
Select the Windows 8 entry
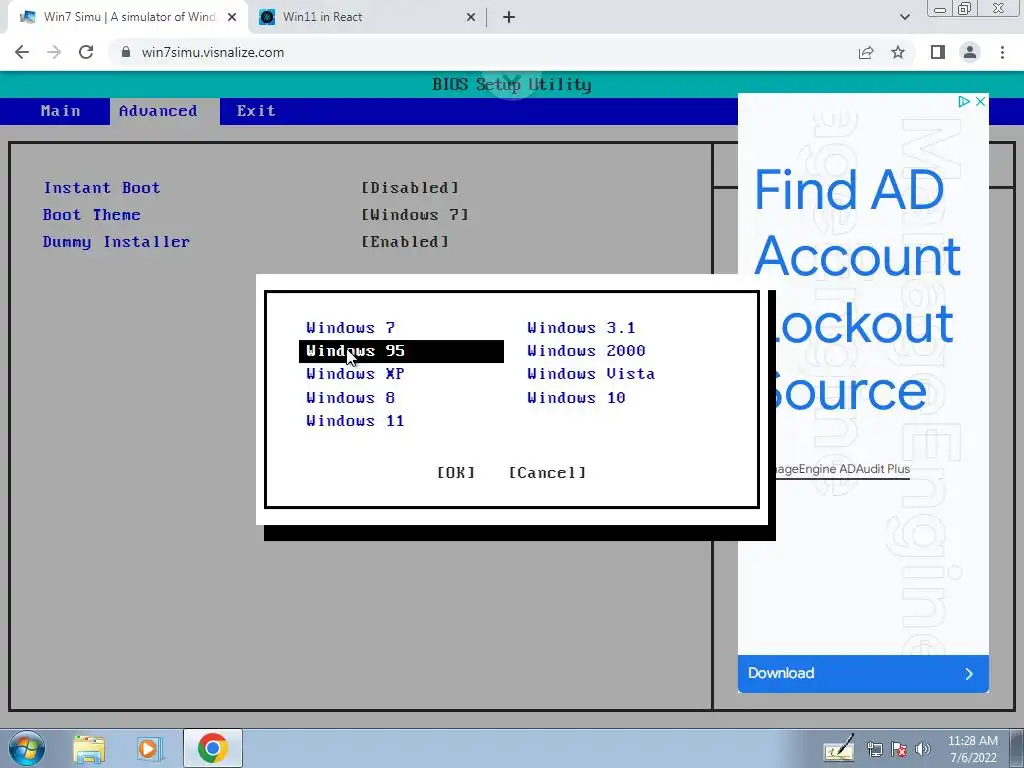[351, 398]
